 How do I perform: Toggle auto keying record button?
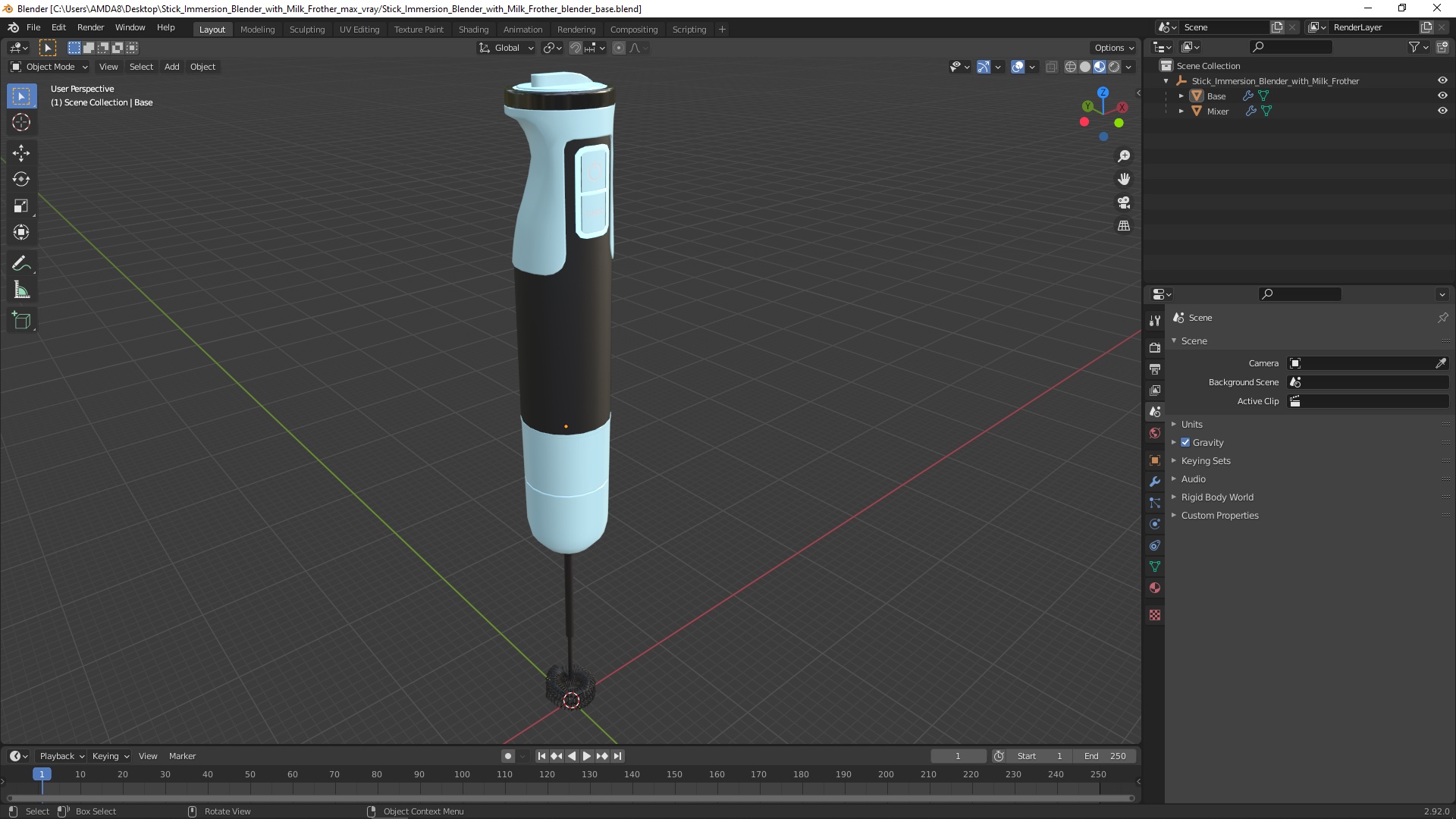coord(508,756)
